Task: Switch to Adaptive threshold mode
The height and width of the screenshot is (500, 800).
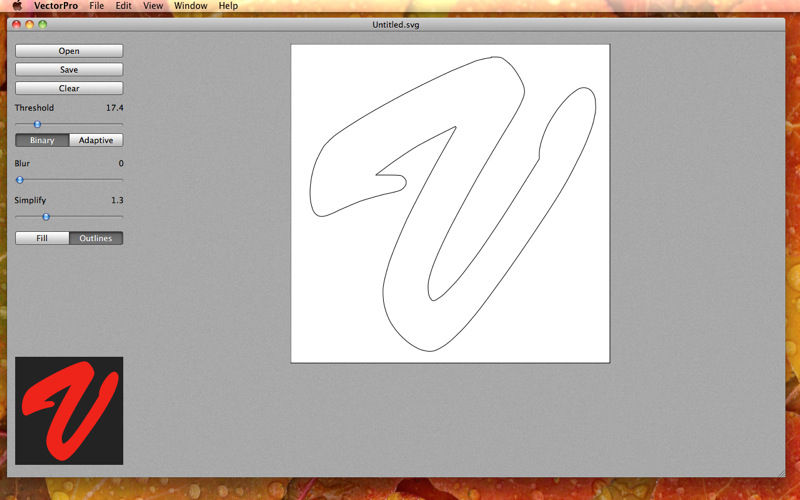Action: click(96, 140)
